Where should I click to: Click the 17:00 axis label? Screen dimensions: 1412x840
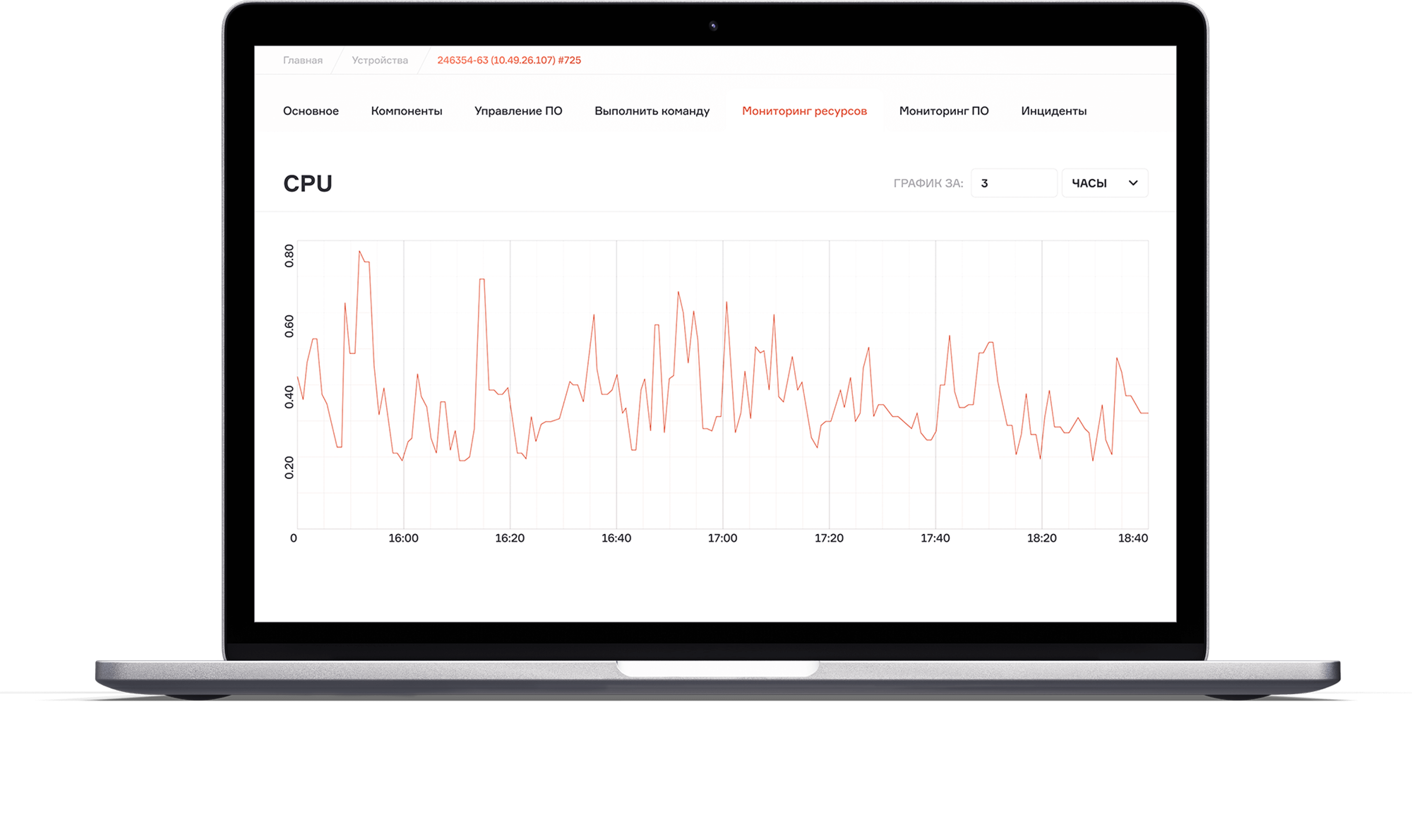pos(722,538)
